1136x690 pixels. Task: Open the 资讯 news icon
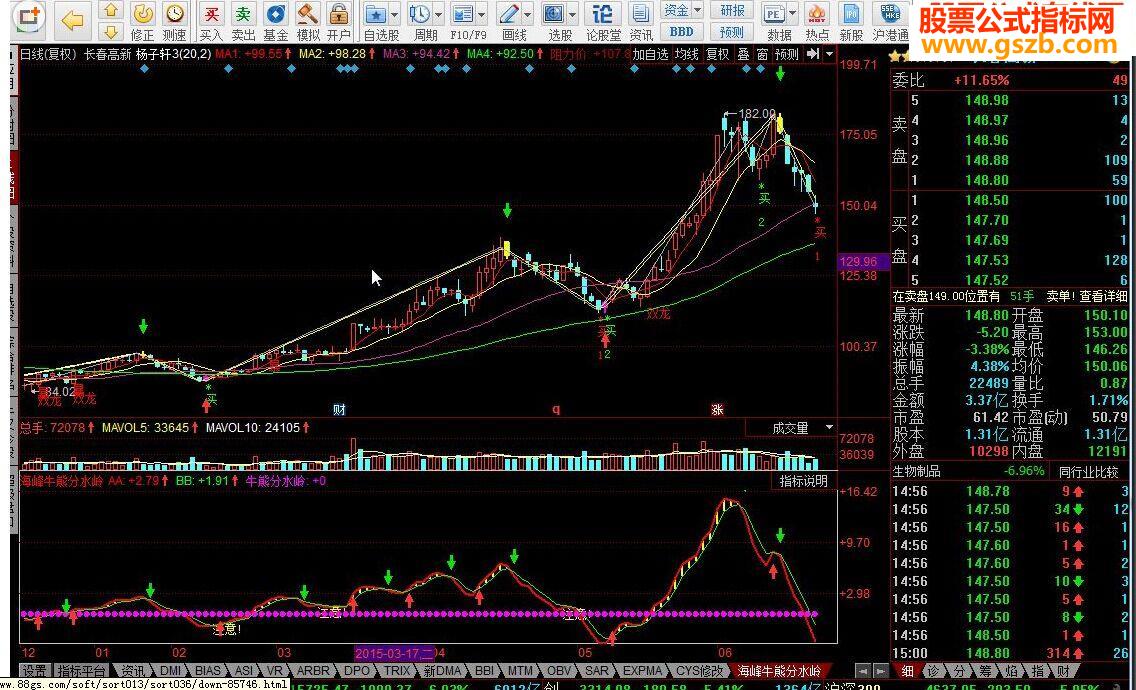[x=640, y=21]
